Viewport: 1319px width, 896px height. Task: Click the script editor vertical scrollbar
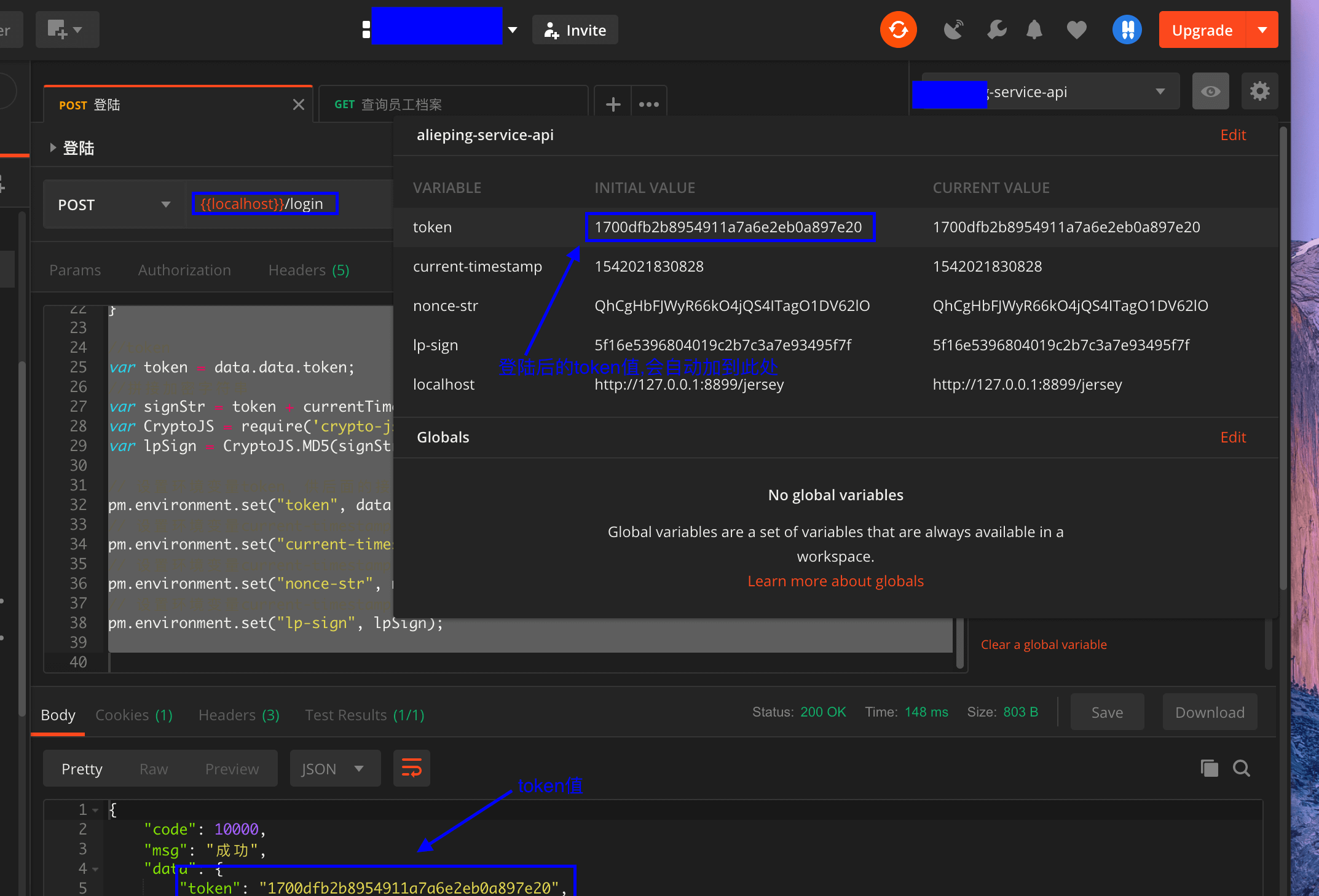960,642
